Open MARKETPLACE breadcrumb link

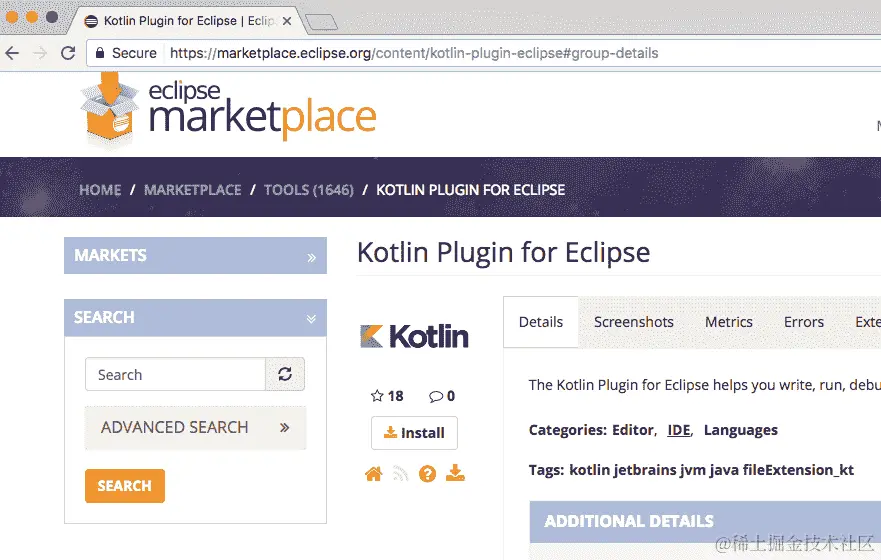tap(193, 190)
